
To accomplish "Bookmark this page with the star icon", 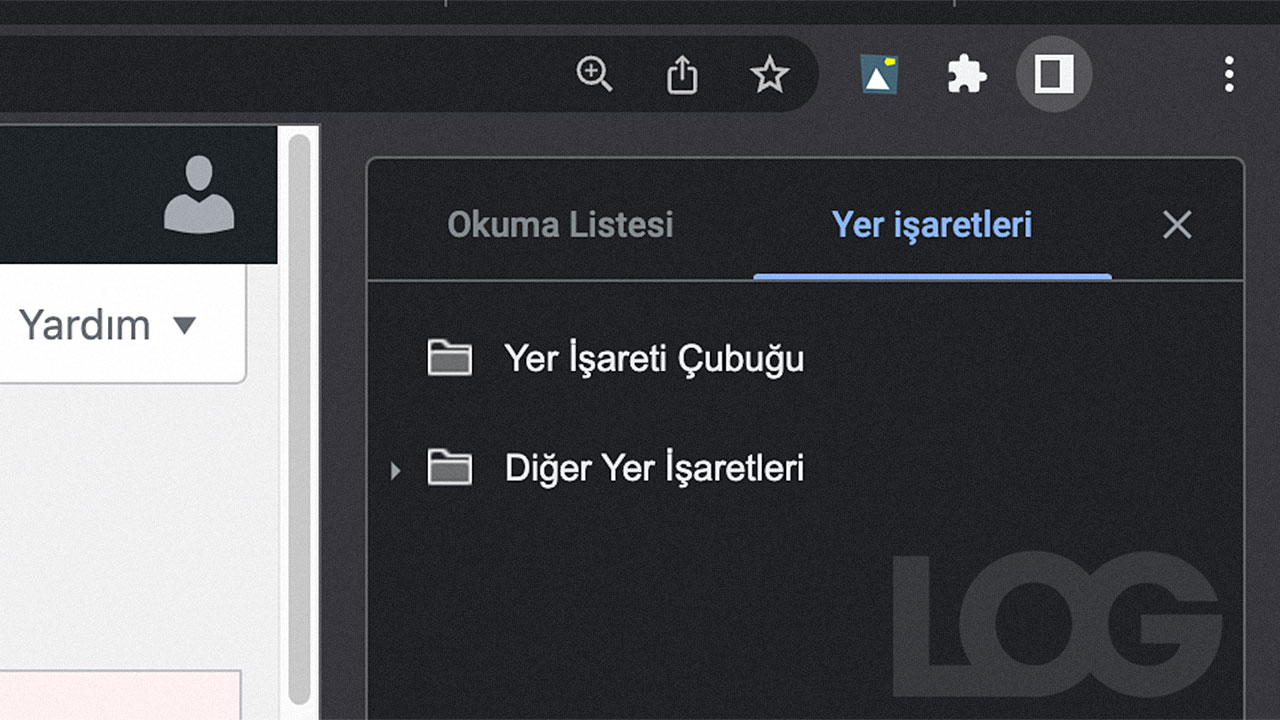I will (x=769, y=74).
